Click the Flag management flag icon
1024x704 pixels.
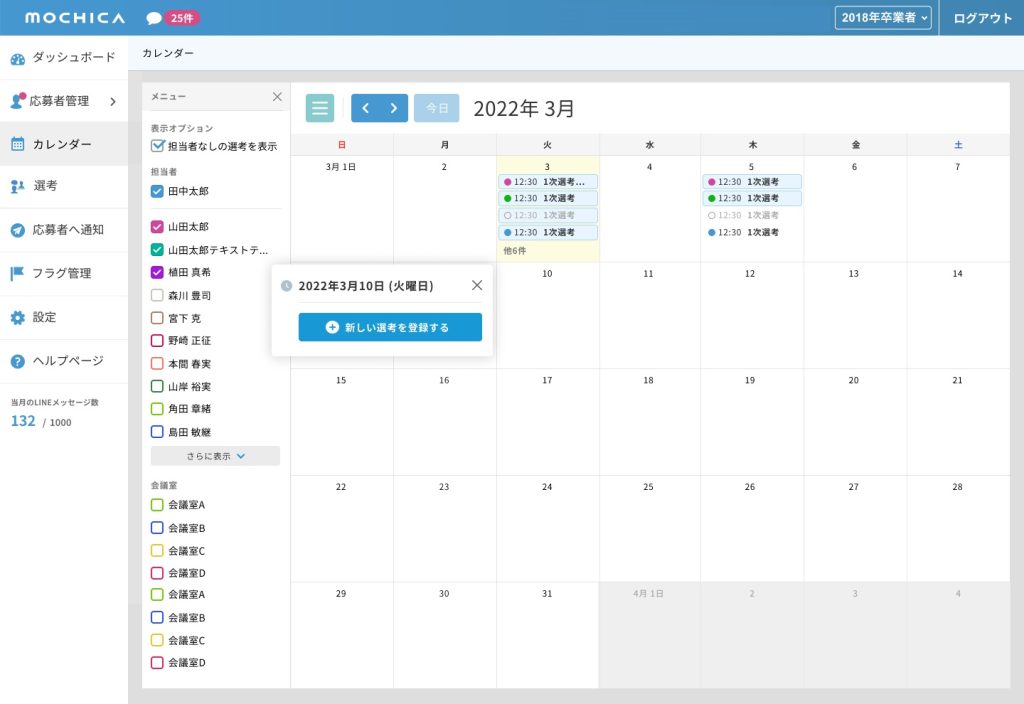point(17,274)
